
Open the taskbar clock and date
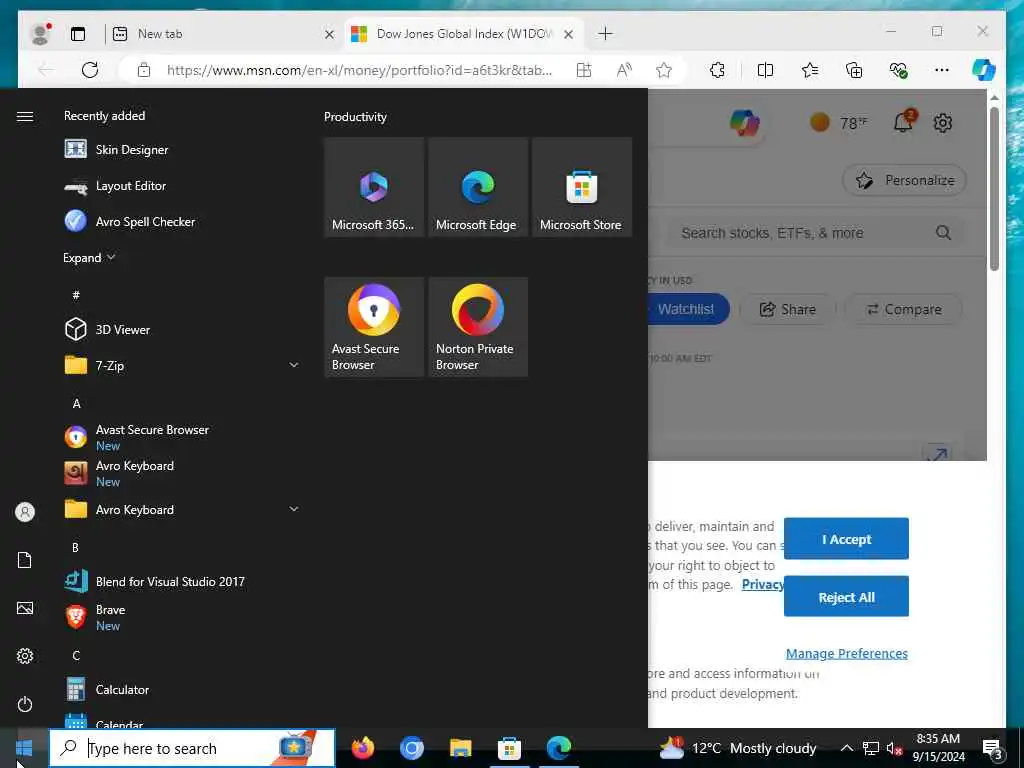(x=938, y=748)
